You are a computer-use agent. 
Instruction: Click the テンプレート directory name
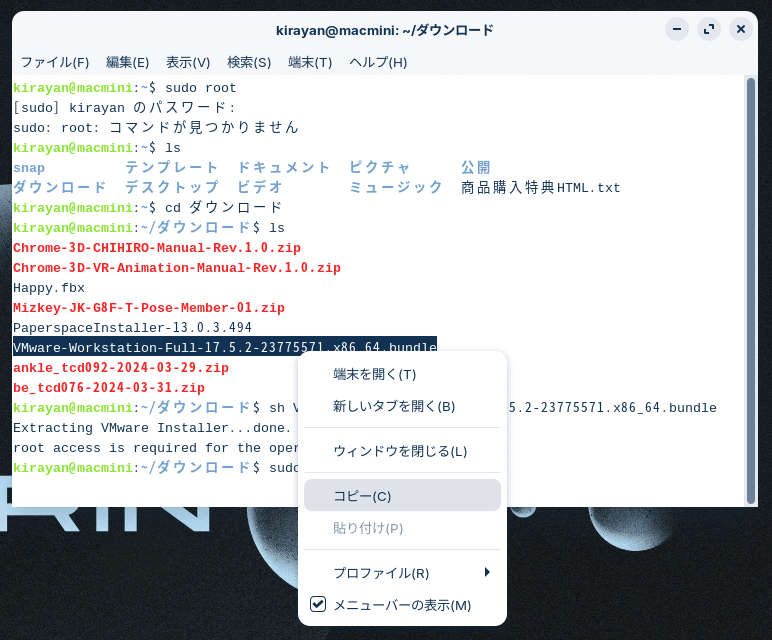171,167
